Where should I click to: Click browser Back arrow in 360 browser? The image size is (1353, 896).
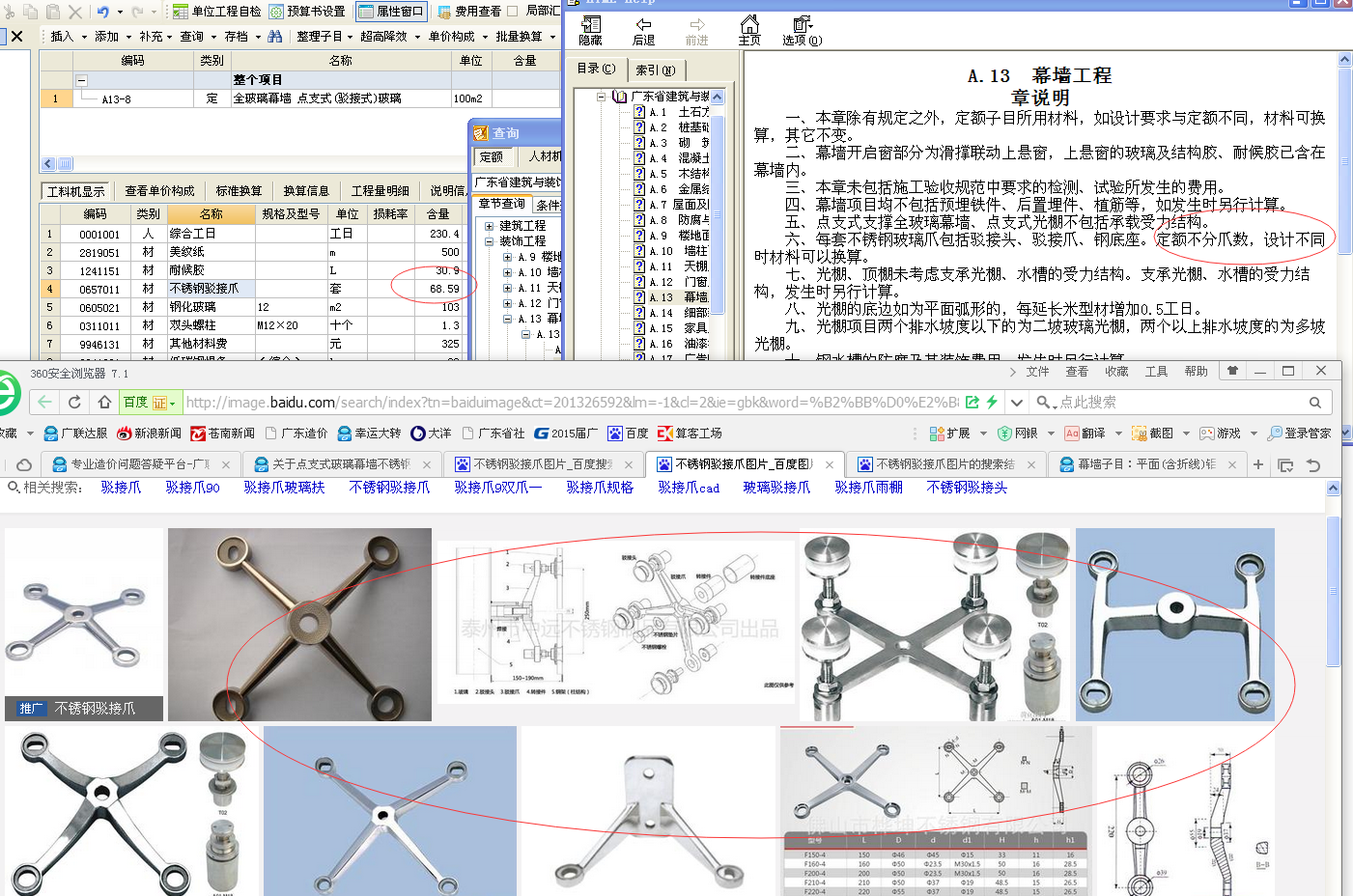click(x=44, y=402)
